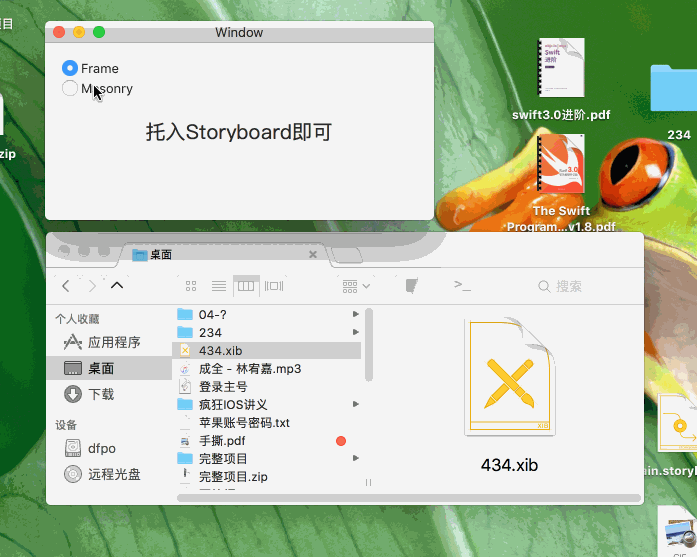Select 成全 - 林宥嘉.mp3 file
This screenshot has width=697, height=557.
267,369
